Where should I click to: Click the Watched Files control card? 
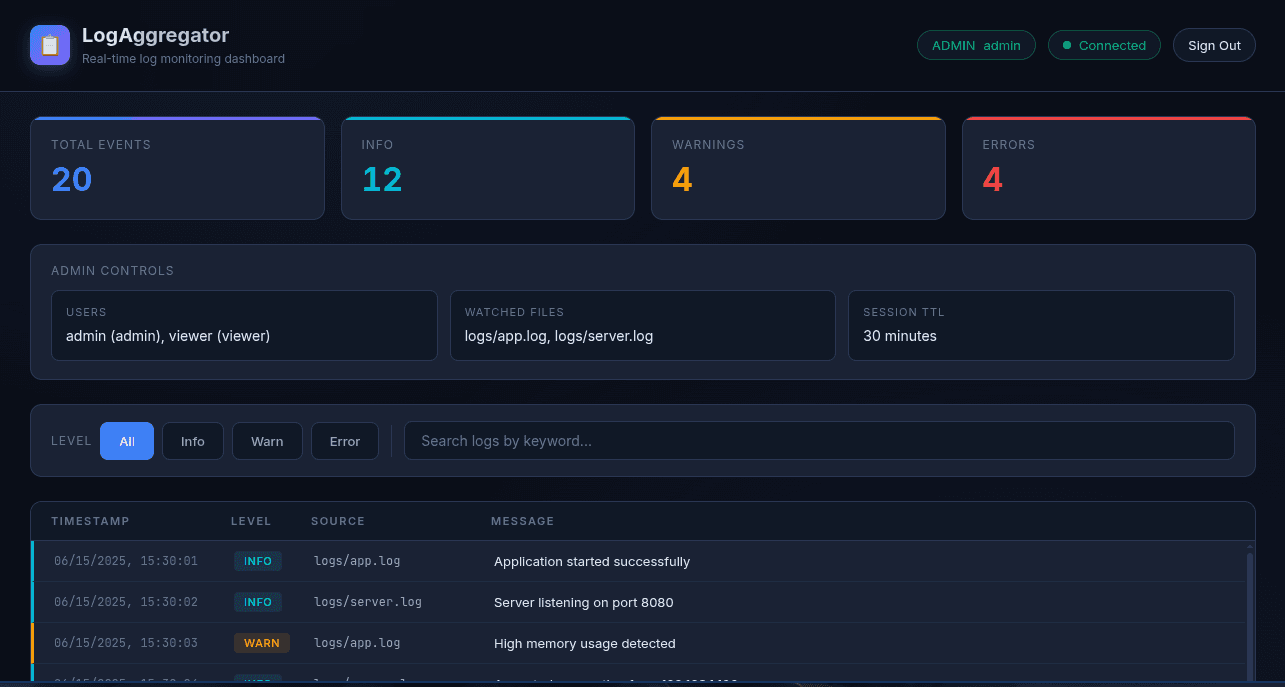pos(643,325)
